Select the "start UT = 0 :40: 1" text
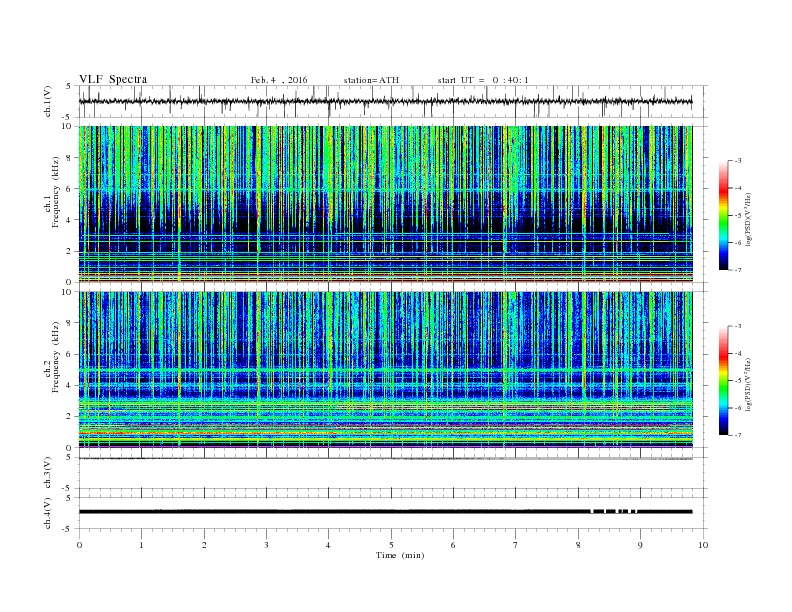 tap(483, 80)
